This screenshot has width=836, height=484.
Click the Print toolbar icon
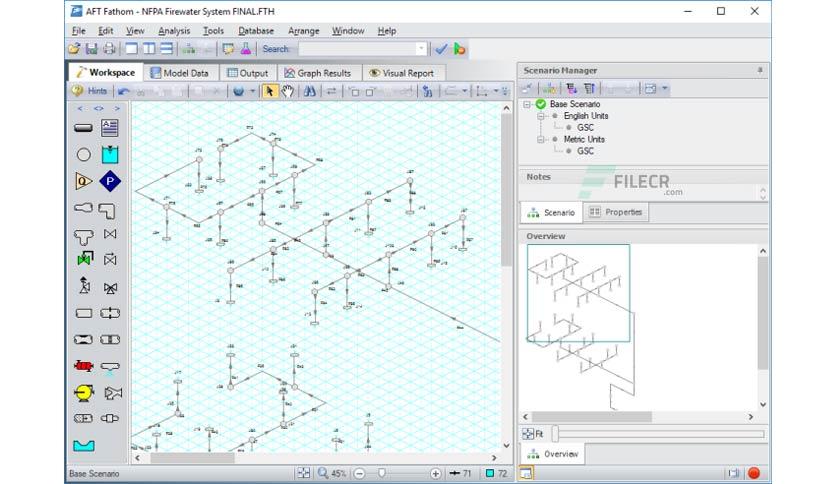(109, 49)
